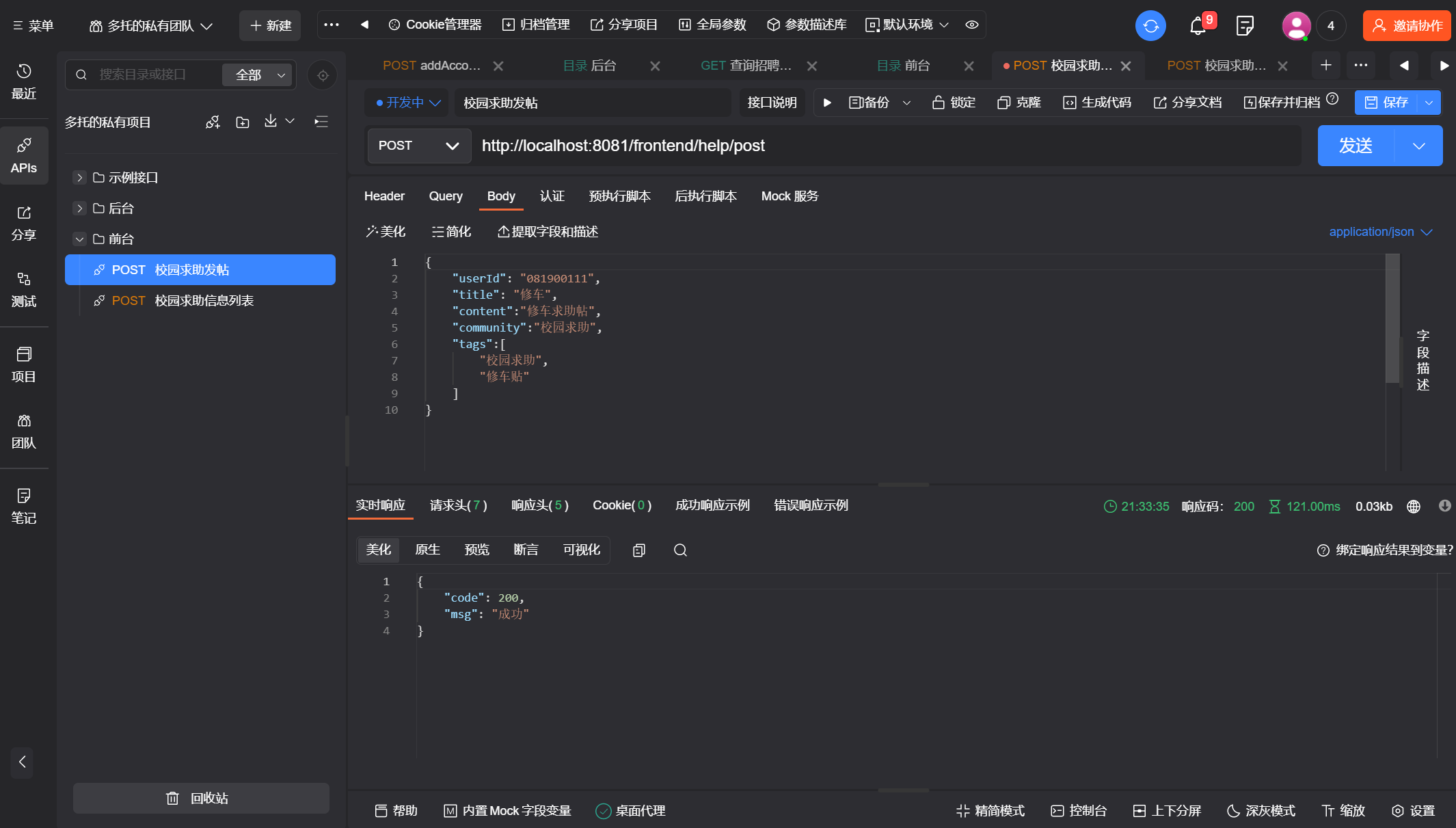Copy response body with copy icon

(x=639, y=550)
